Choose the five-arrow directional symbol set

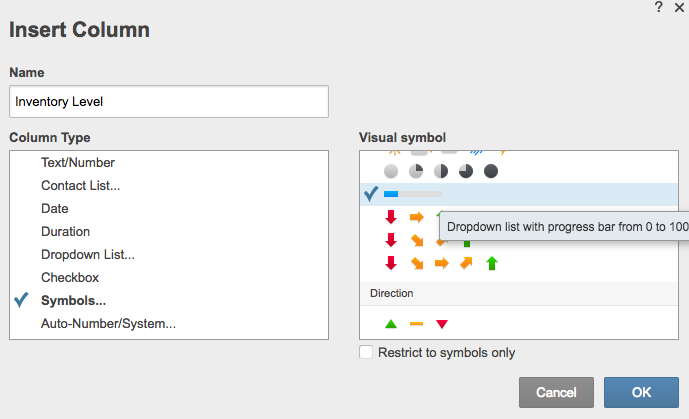pyautogui.click(x=441, y=264)
